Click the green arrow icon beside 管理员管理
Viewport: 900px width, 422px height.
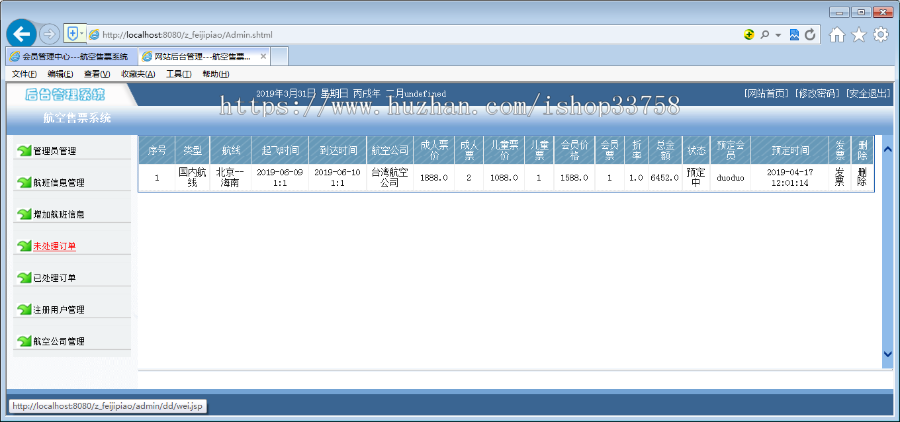coord(24,151)
